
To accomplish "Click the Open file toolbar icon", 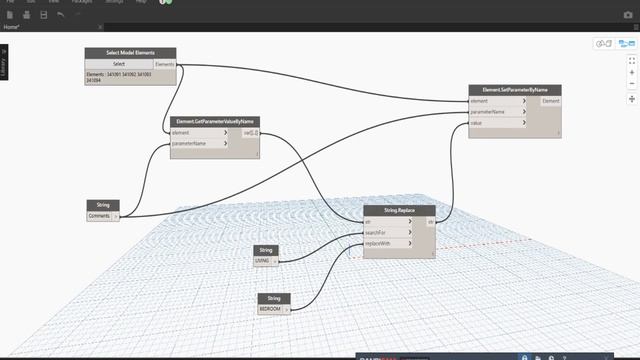I will (x=27, y=15).
